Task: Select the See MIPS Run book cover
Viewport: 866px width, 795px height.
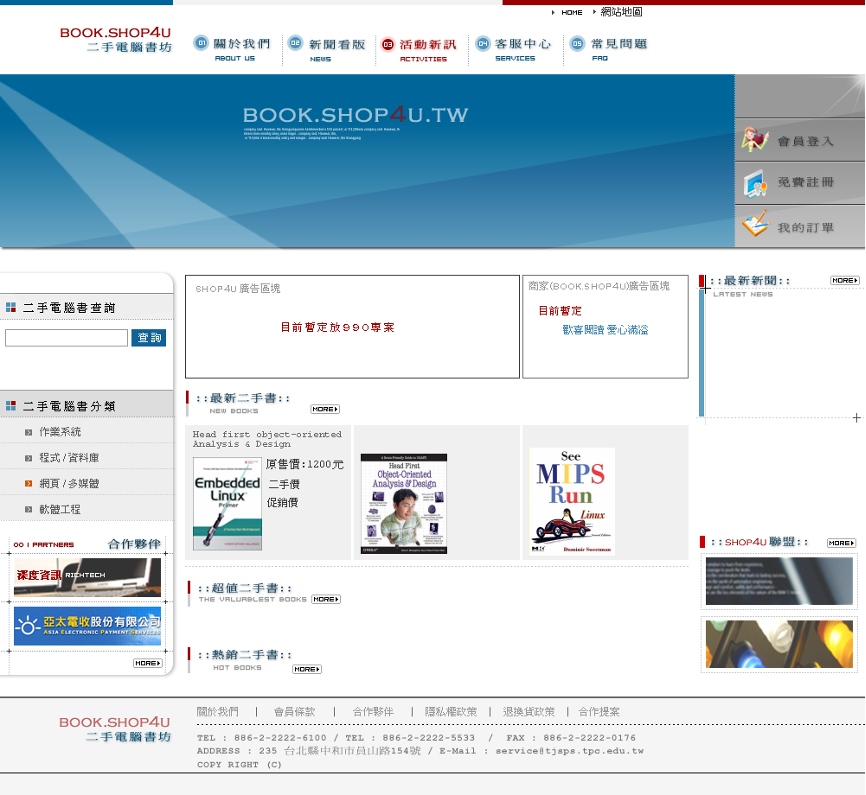Action: coord(571,501)
